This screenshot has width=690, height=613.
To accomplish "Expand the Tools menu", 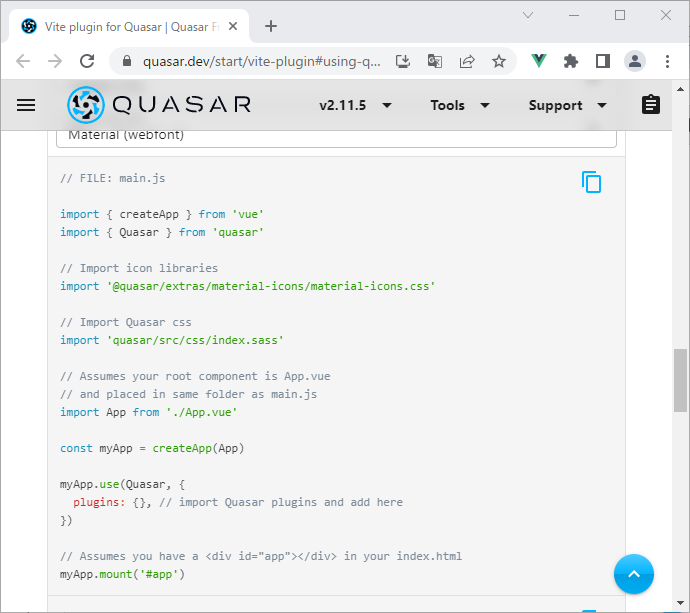I will 460,105.
